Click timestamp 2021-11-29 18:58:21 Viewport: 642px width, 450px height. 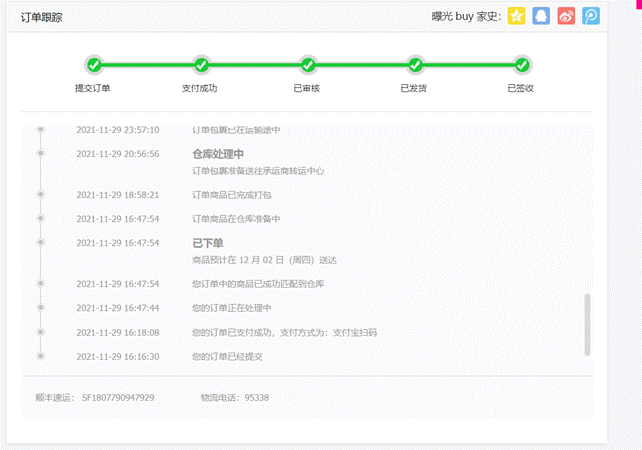click(118, 195)
